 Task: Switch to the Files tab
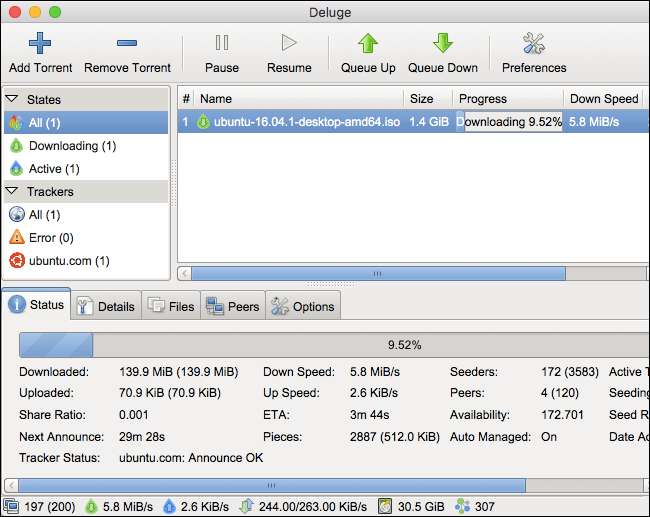171,306
